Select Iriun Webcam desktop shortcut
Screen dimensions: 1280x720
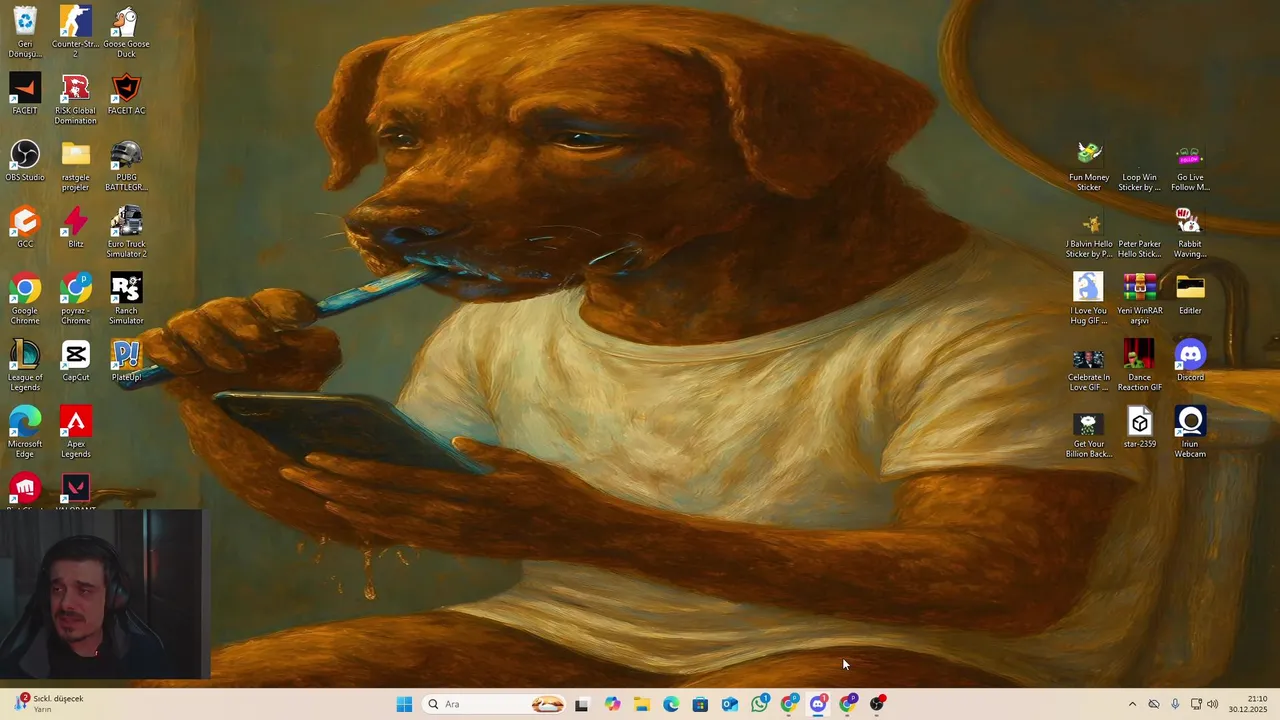1190,432
